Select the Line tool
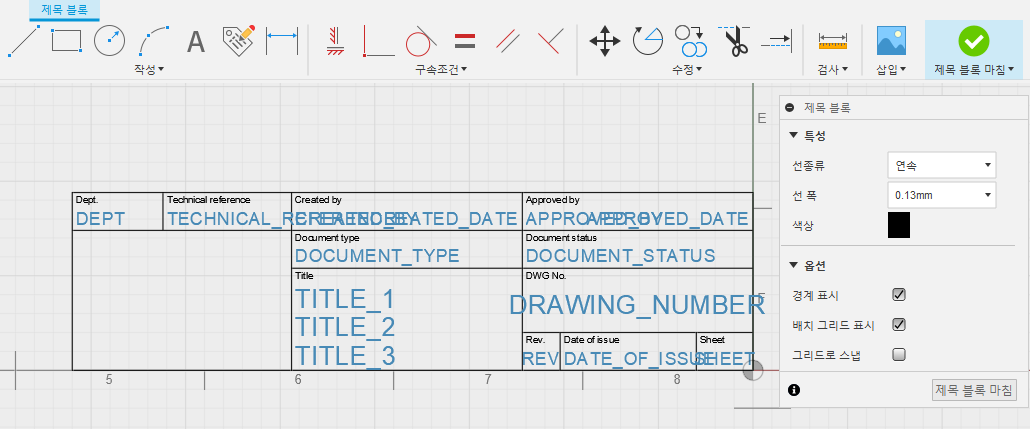Screen dimensions: 1030x429 24,41
